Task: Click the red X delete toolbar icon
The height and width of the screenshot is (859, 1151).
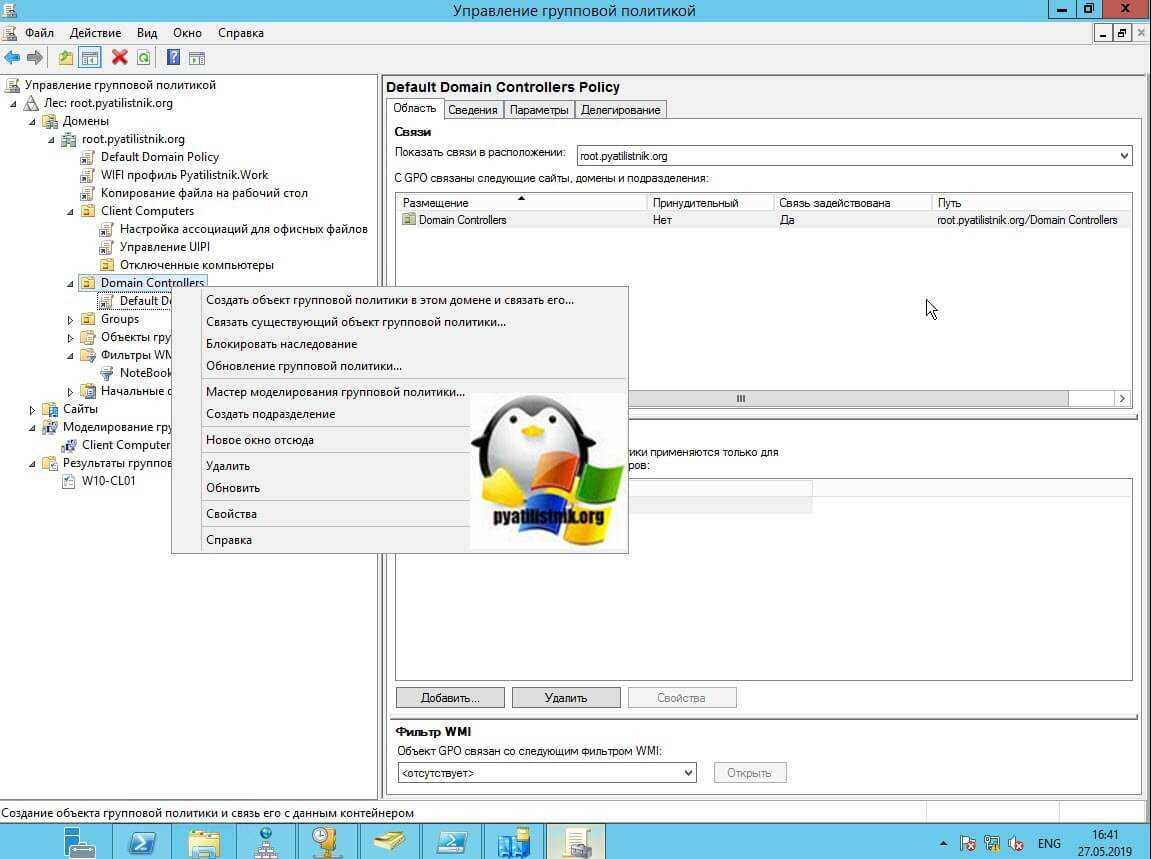Action: click(x=120, y=58)
